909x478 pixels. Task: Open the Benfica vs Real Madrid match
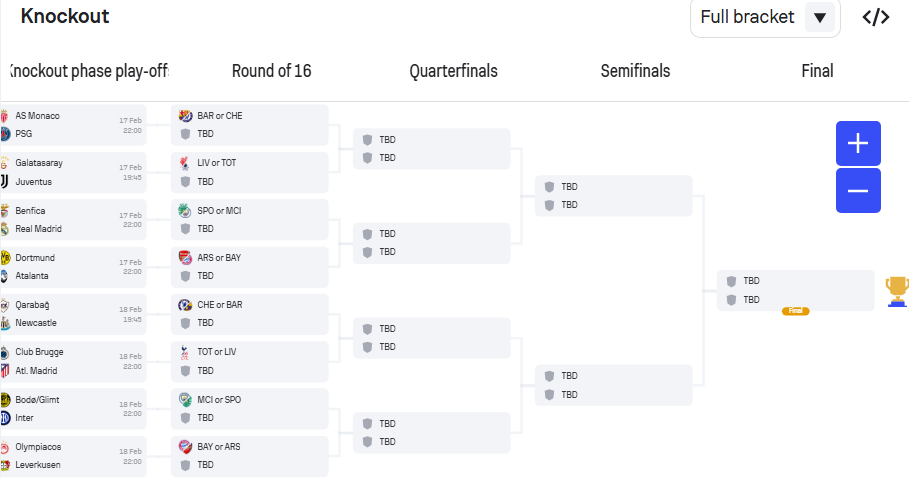pyautogui.click(x=73, y=220)
